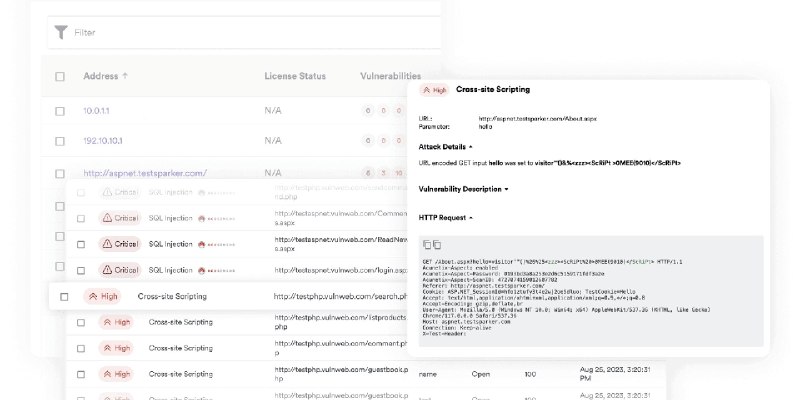
Task: Click the GET /About.aspx request line
Action: (x=553, y=262)
